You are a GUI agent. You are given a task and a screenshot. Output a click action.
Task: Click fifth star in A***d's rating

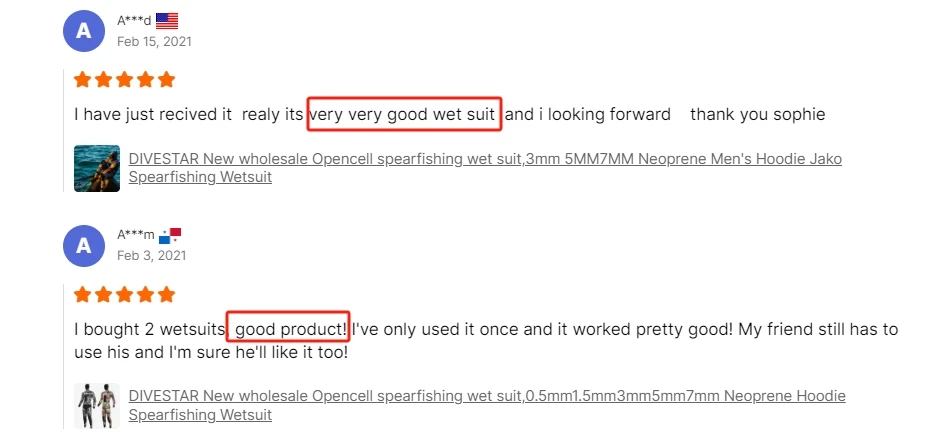tap(166, 79)
